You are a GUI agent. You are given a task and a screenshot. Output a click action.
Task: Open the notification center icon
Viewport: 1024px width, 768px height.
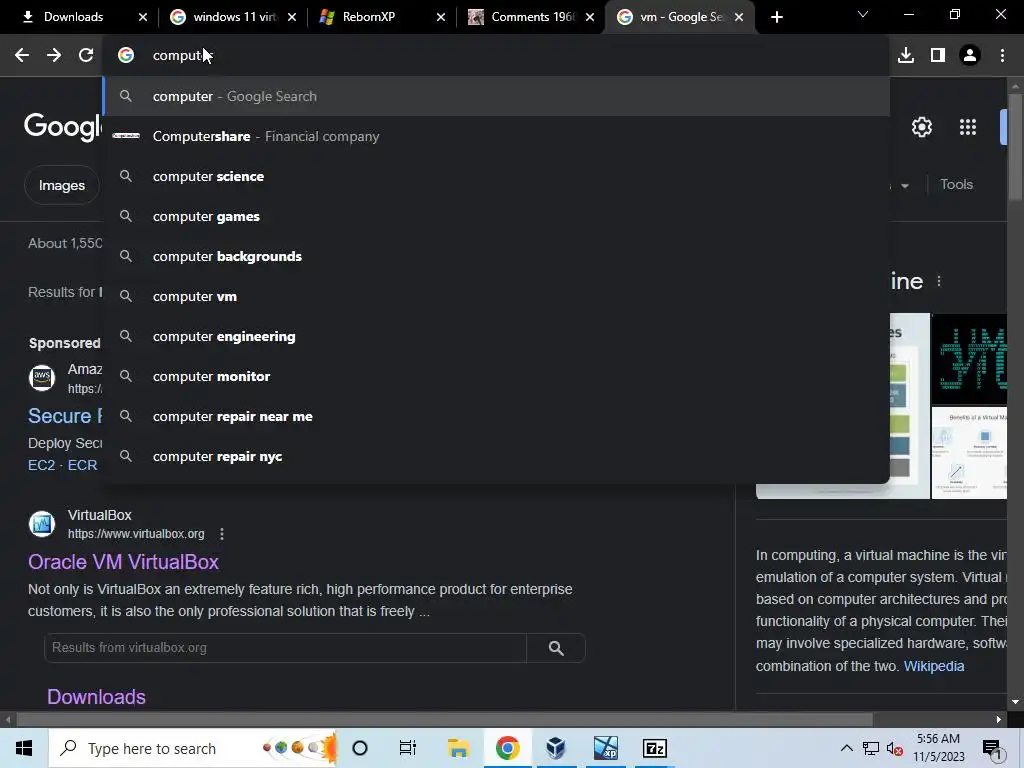(x=992, y=748)
